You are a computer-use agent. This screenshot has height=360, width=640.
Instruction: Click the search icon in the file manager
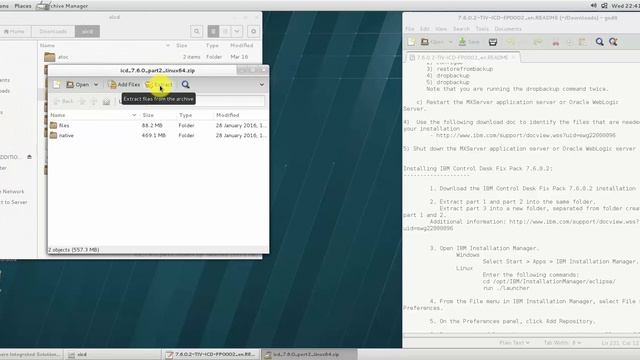[197, 31]
